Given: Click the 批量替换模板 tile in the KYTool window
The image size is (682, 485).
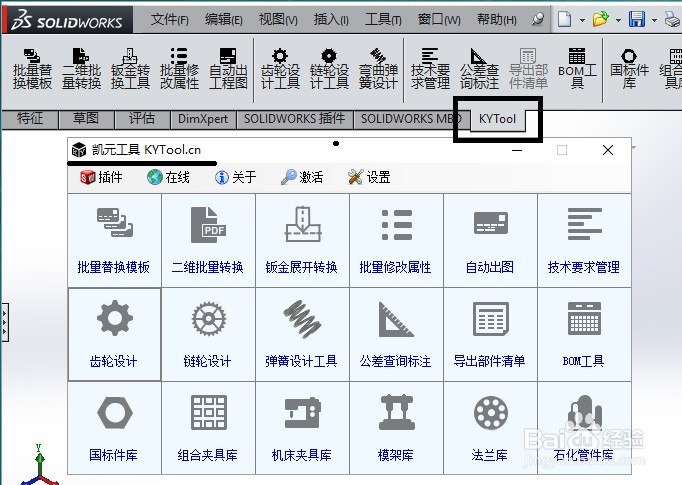Looking at the screenshot, I should [x=114, y=241].
